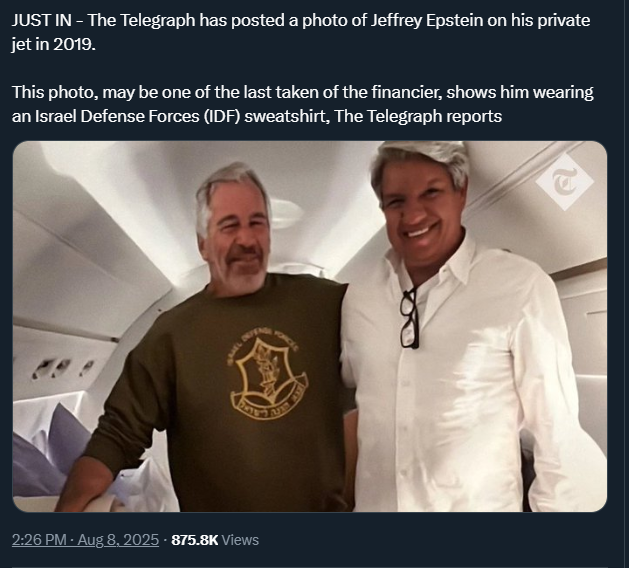629x568 pixels.
Task: Click the black eyeglasses hanging from the white shirt
Action: point(410,319)
